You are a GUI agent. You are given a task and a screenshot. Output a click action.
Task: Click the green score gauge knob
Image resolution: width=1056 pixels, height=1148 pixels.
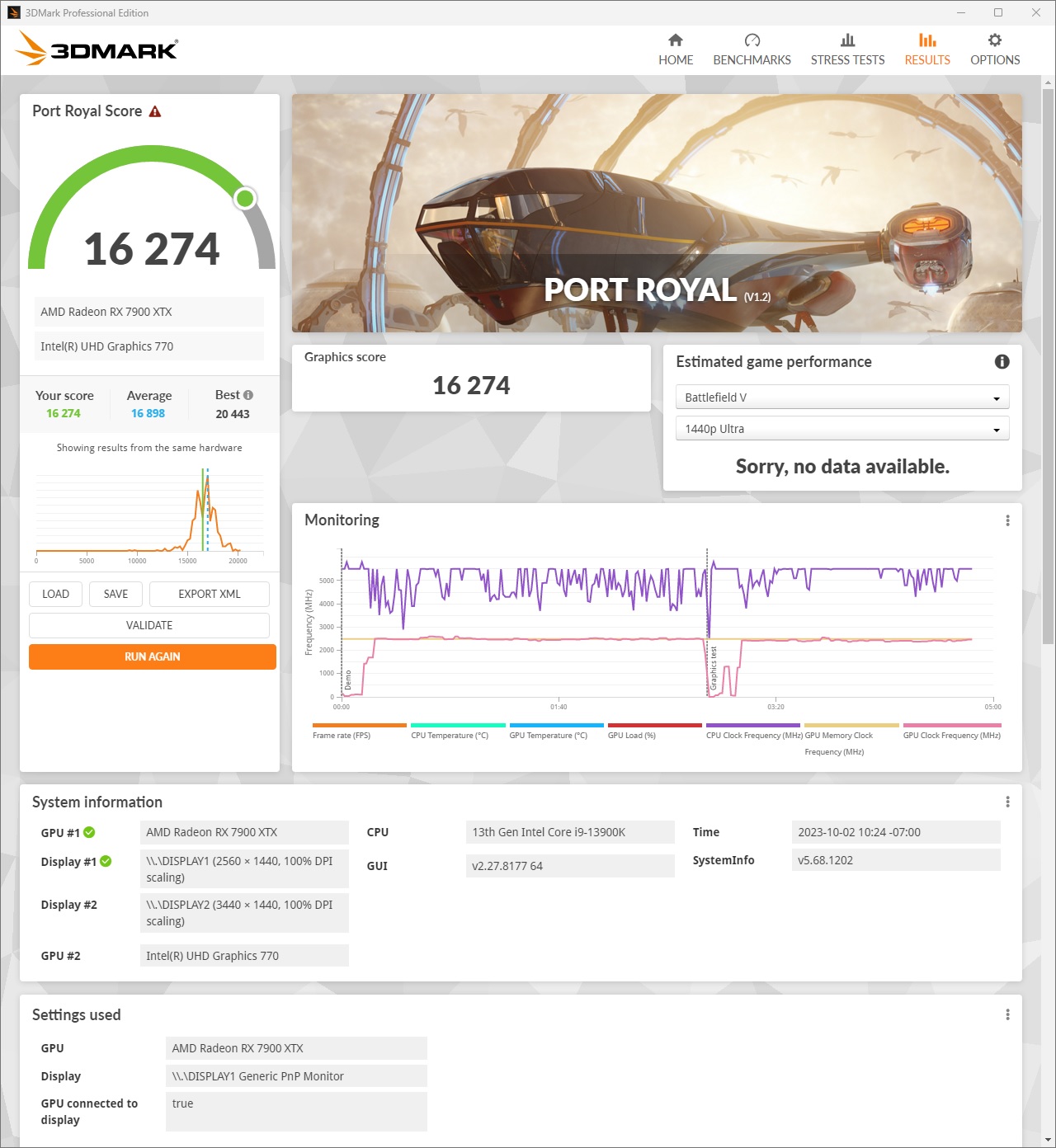(245, 198)
